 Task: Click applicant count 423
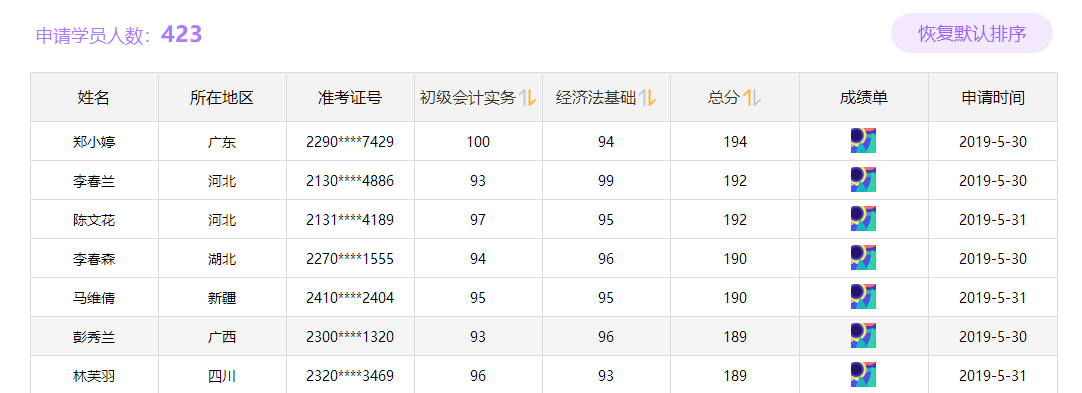pyautogui.click(x=181, y=34)
